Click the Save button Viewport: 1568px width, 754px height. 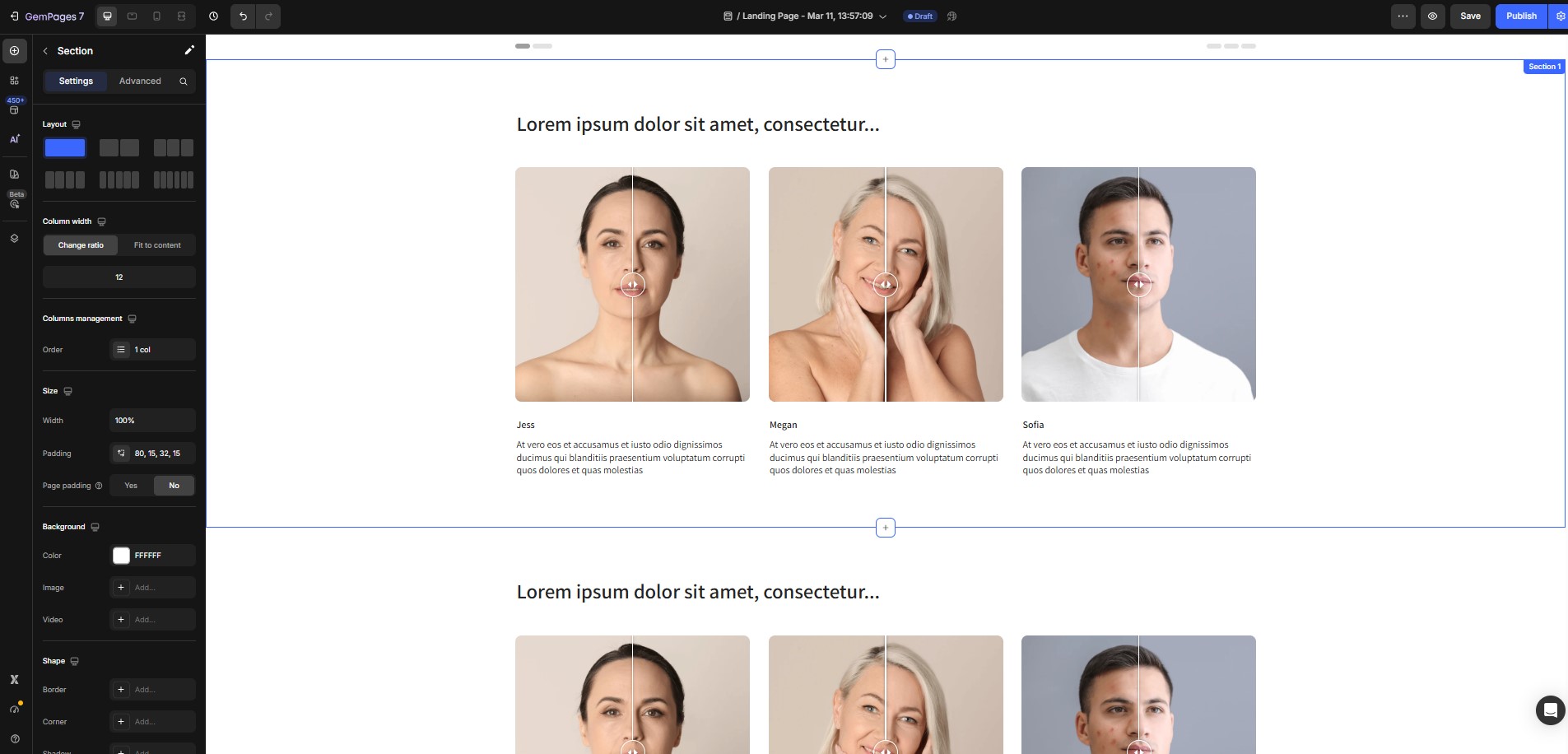point(1470,16)
